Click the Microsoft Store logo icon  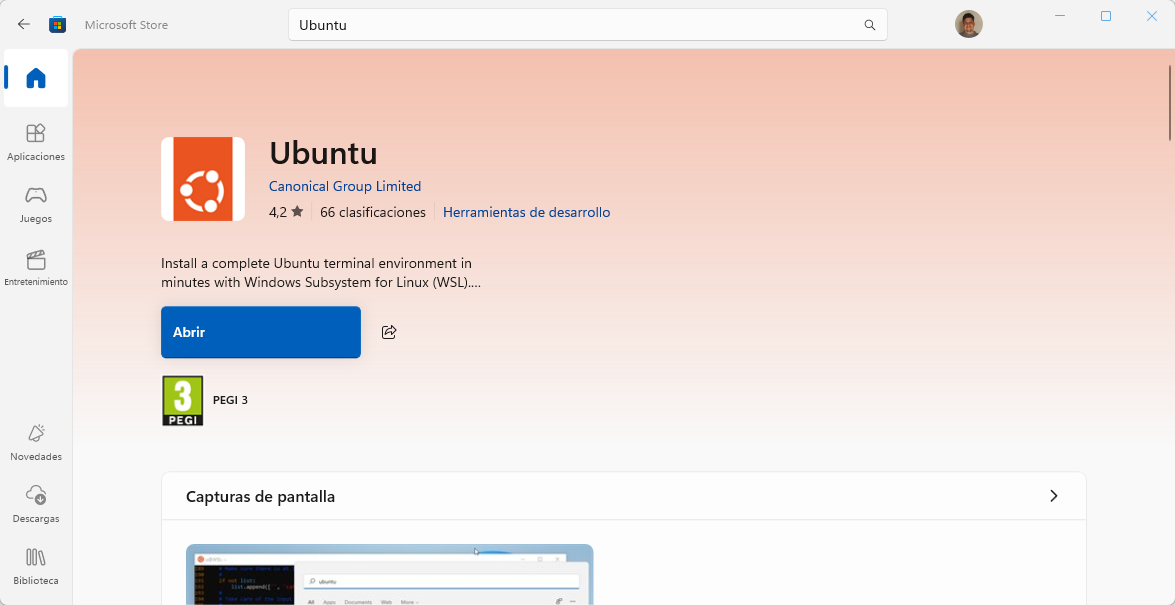point(57,25)
